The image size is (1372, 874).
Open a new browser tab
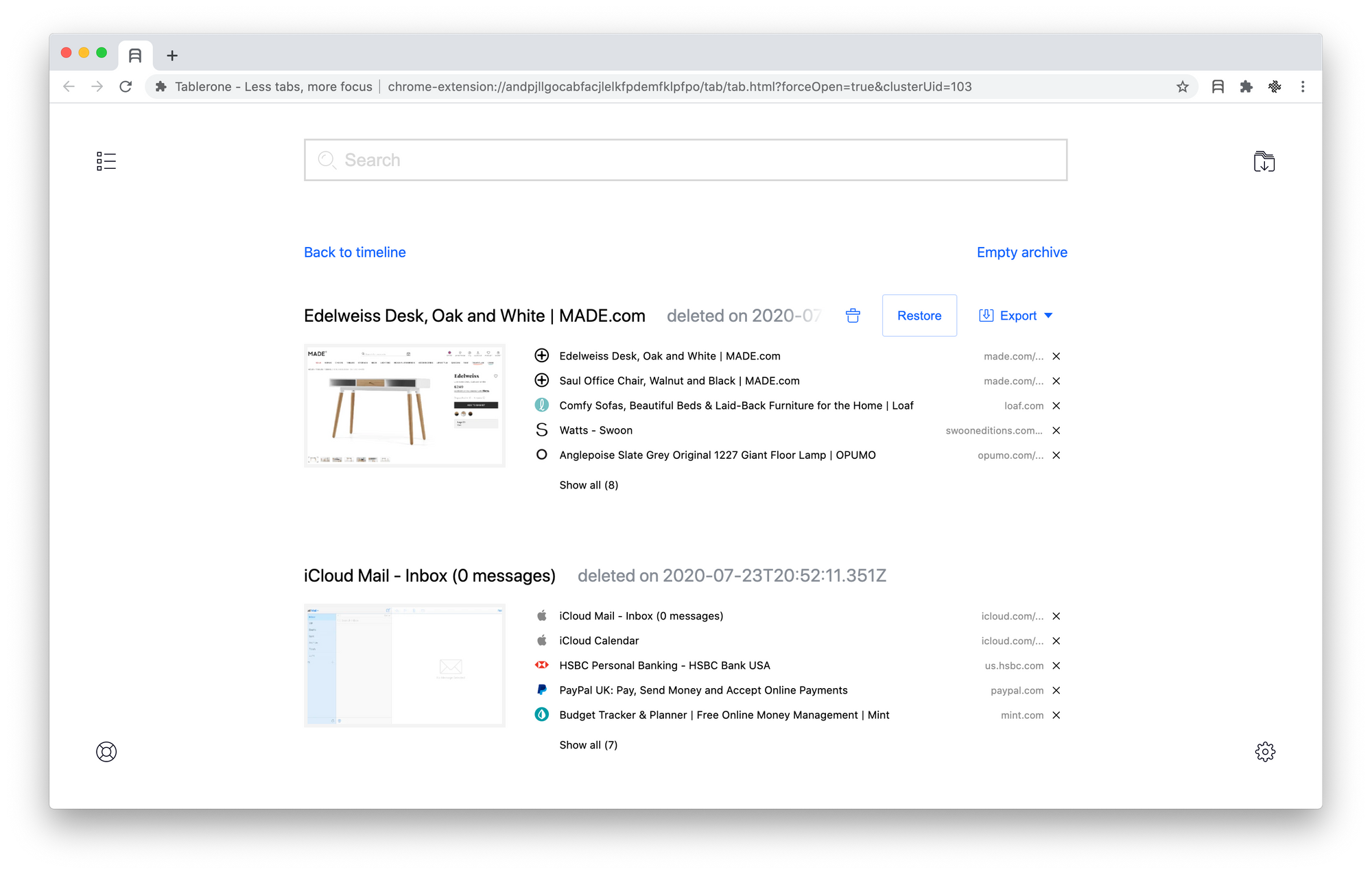pyautogui.click(x=172, y=56)
